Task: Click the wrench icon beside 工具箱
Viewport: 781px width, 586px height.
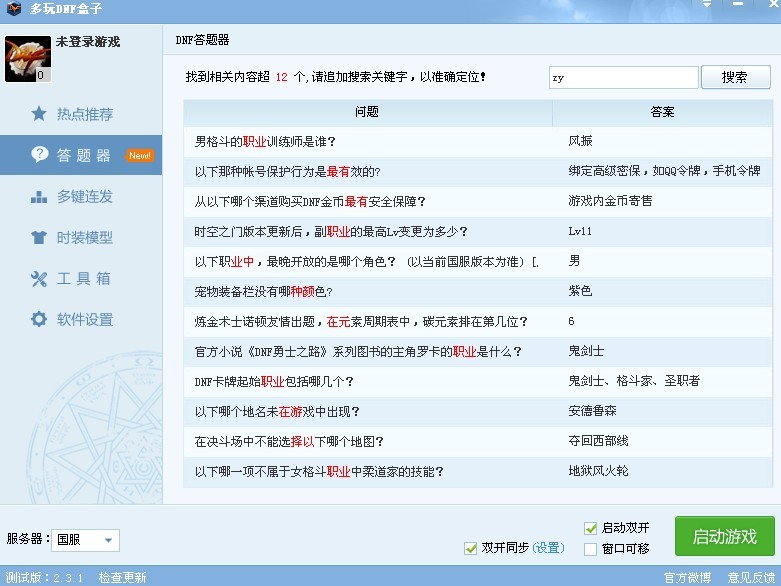Action: tap(39, 278)
